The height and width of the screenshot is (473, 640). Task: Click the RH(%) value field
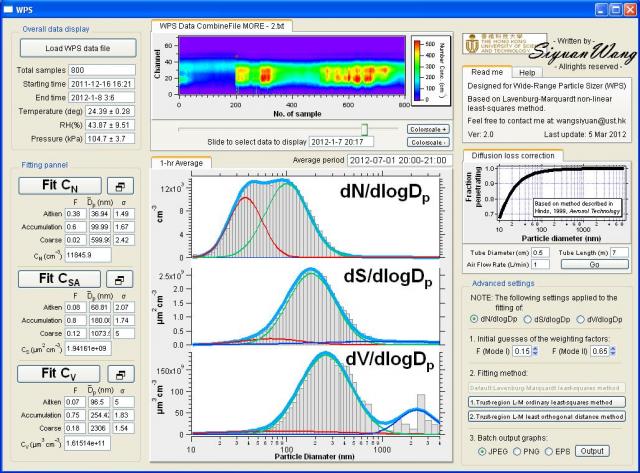click(x=110, y=125)
